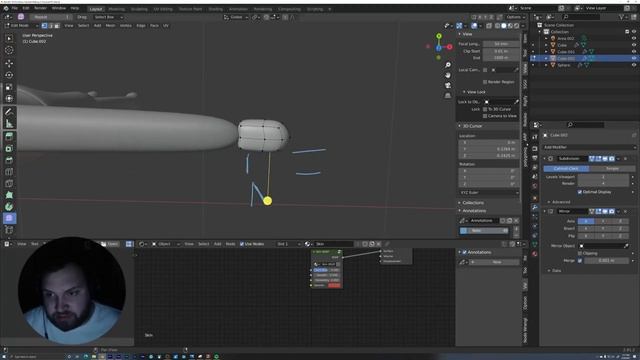Viewport: 640px width, 360px height.
Task: Open the Global transform orientation dropdown
Action: [x=236, y=17]
